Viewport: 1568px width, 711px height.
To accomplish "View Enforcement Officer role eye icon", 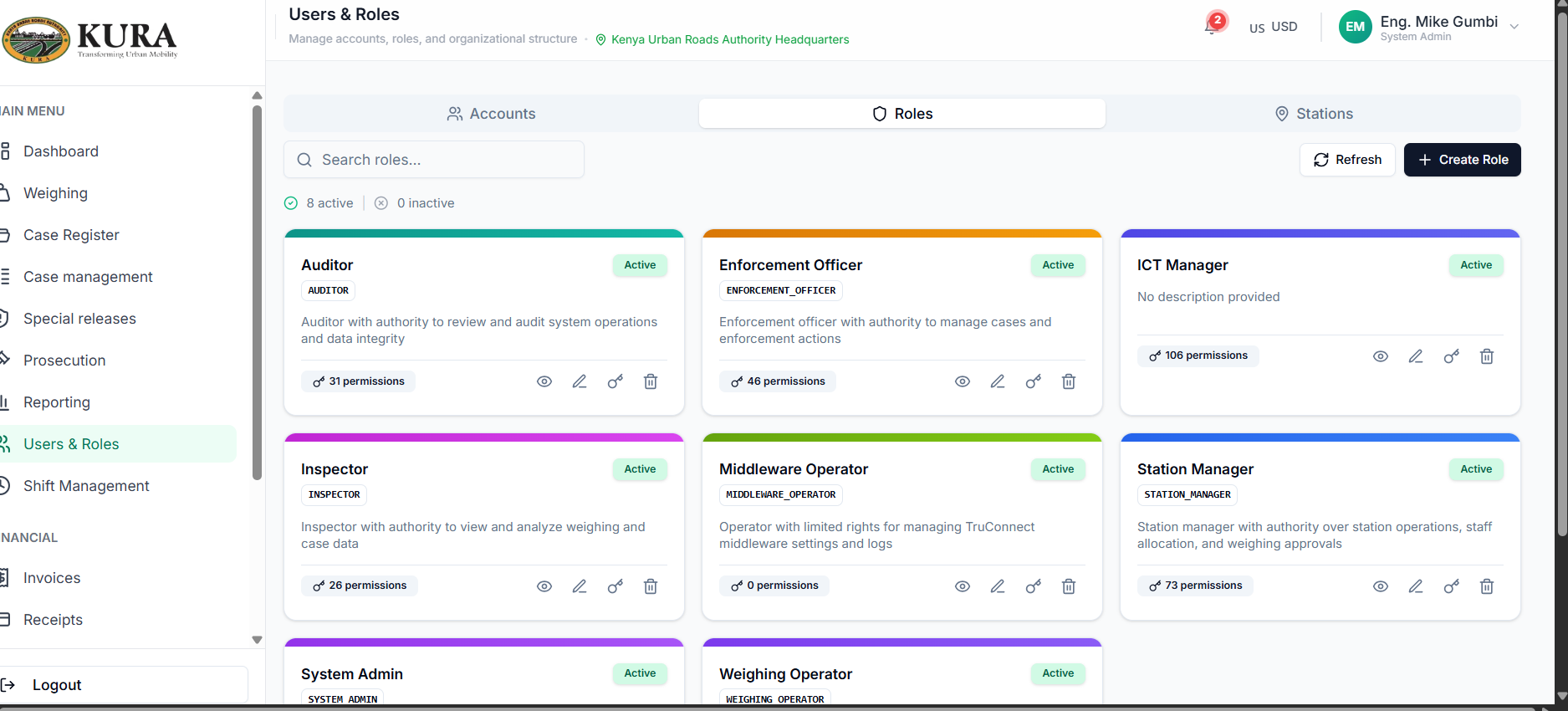I will [x=963, y=381].
